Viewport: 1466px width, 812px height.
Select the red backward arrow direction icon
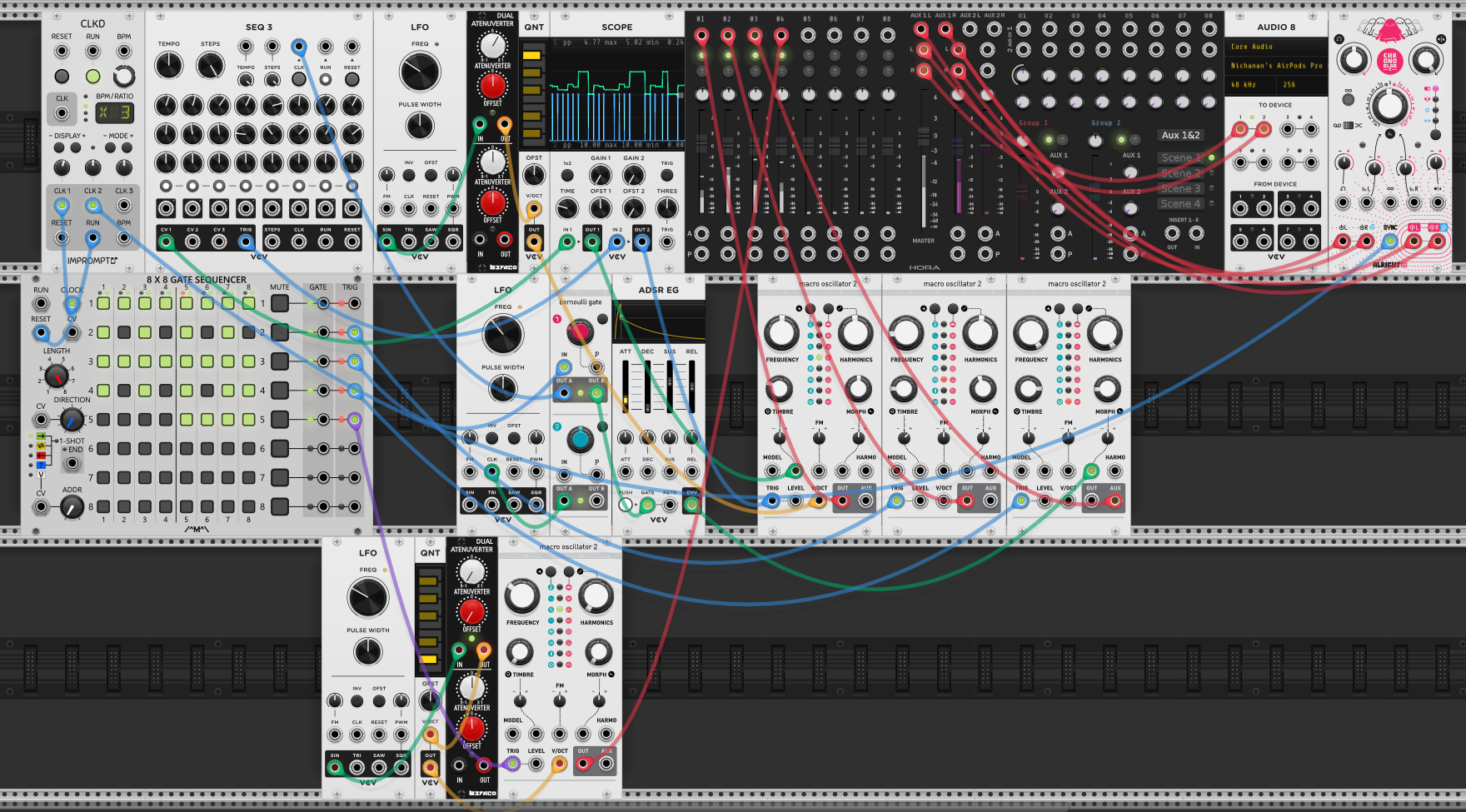pyautogui.click(x=41, y=456)
